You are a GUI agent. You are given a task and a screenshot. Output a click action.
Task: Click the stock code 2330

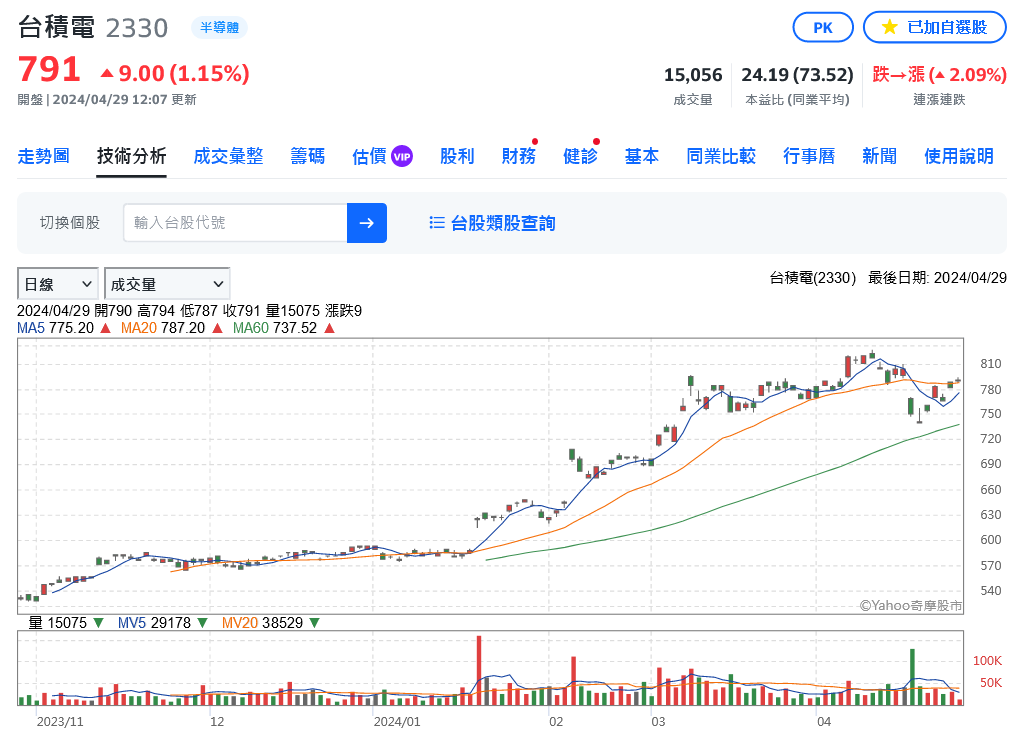[x=137, y=28]
